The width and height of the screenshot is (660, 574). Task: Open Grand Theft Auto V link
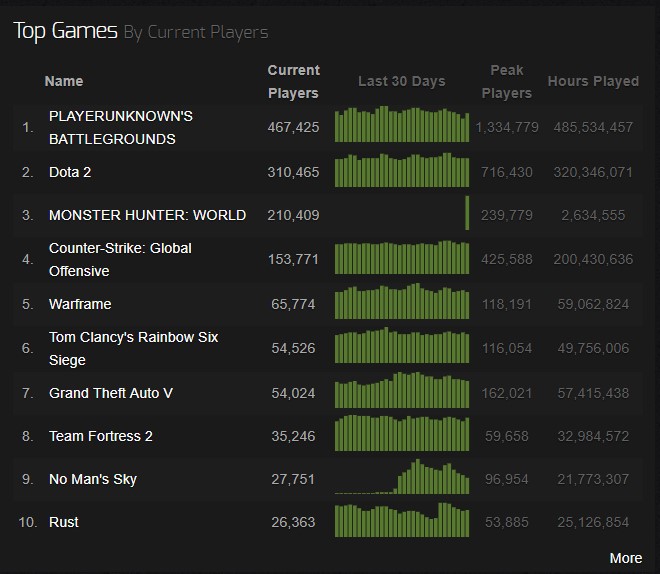point(111,393)
